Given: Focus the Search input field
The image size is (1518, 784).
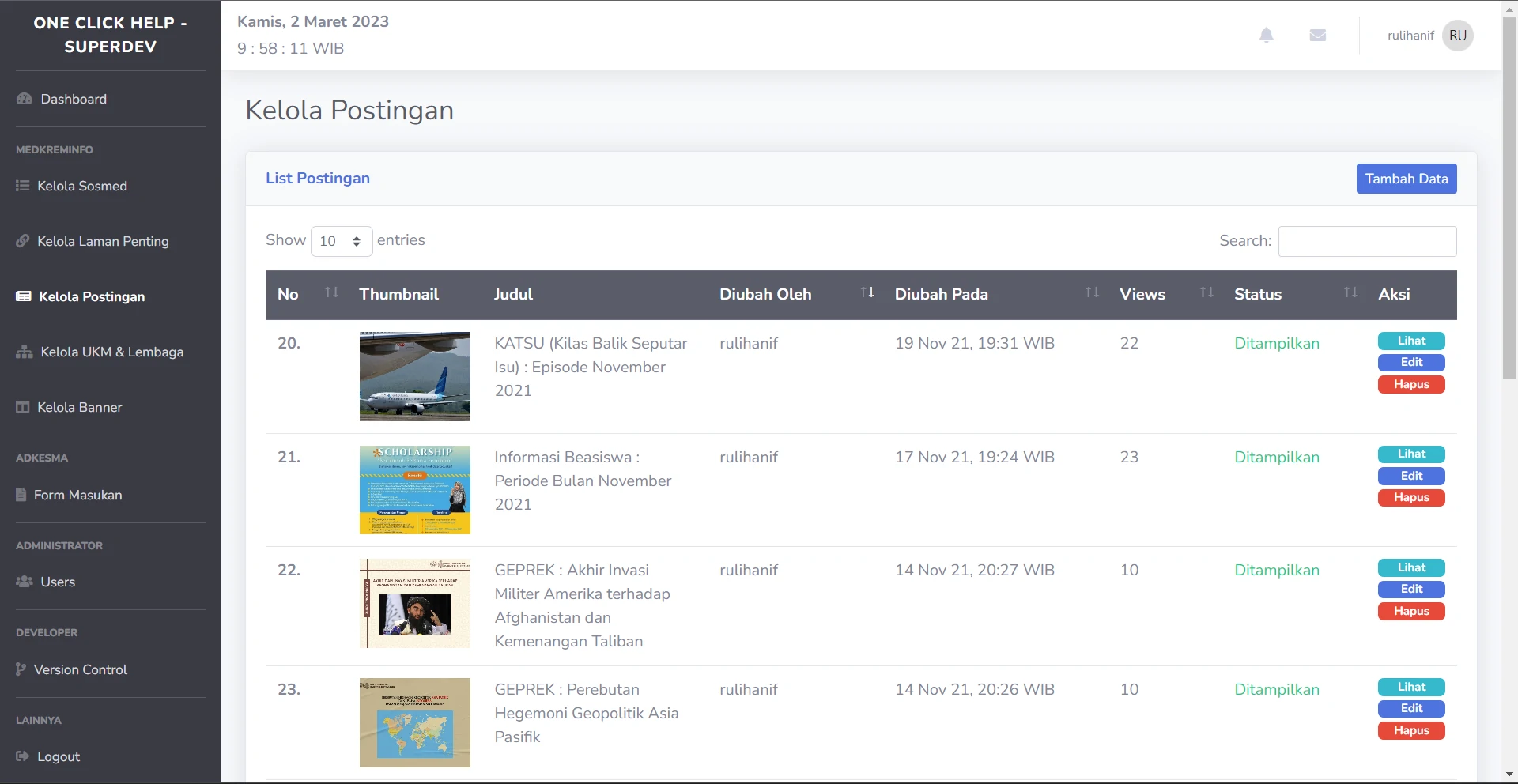Looking at the screenshot, I should [1366, 241].
